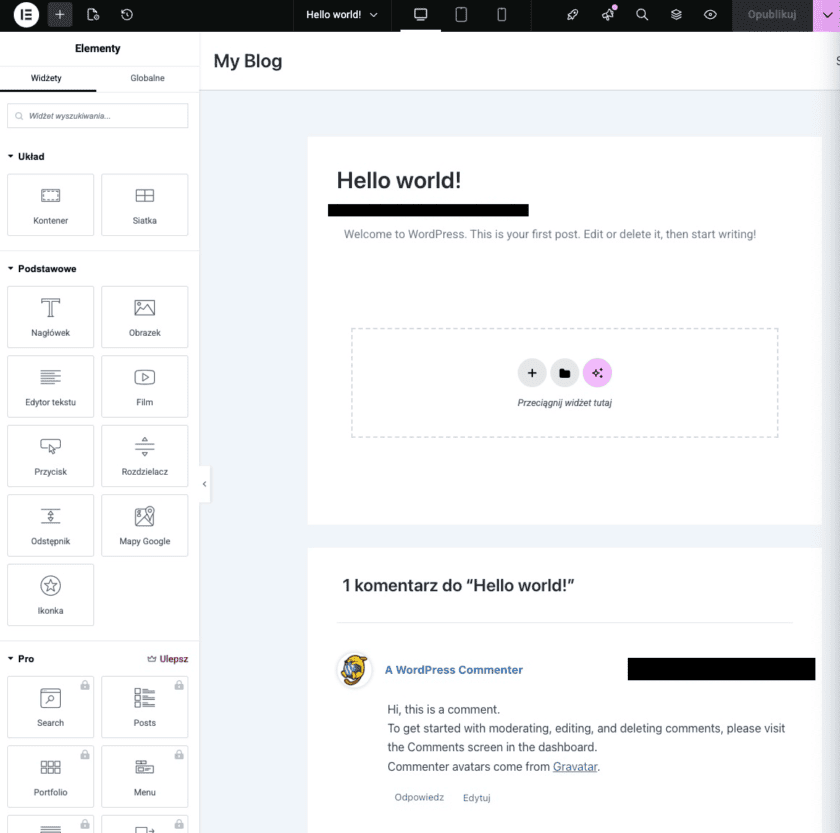Click the Elementor logo menu icon

pyautogui.click(x=26, y=15)
